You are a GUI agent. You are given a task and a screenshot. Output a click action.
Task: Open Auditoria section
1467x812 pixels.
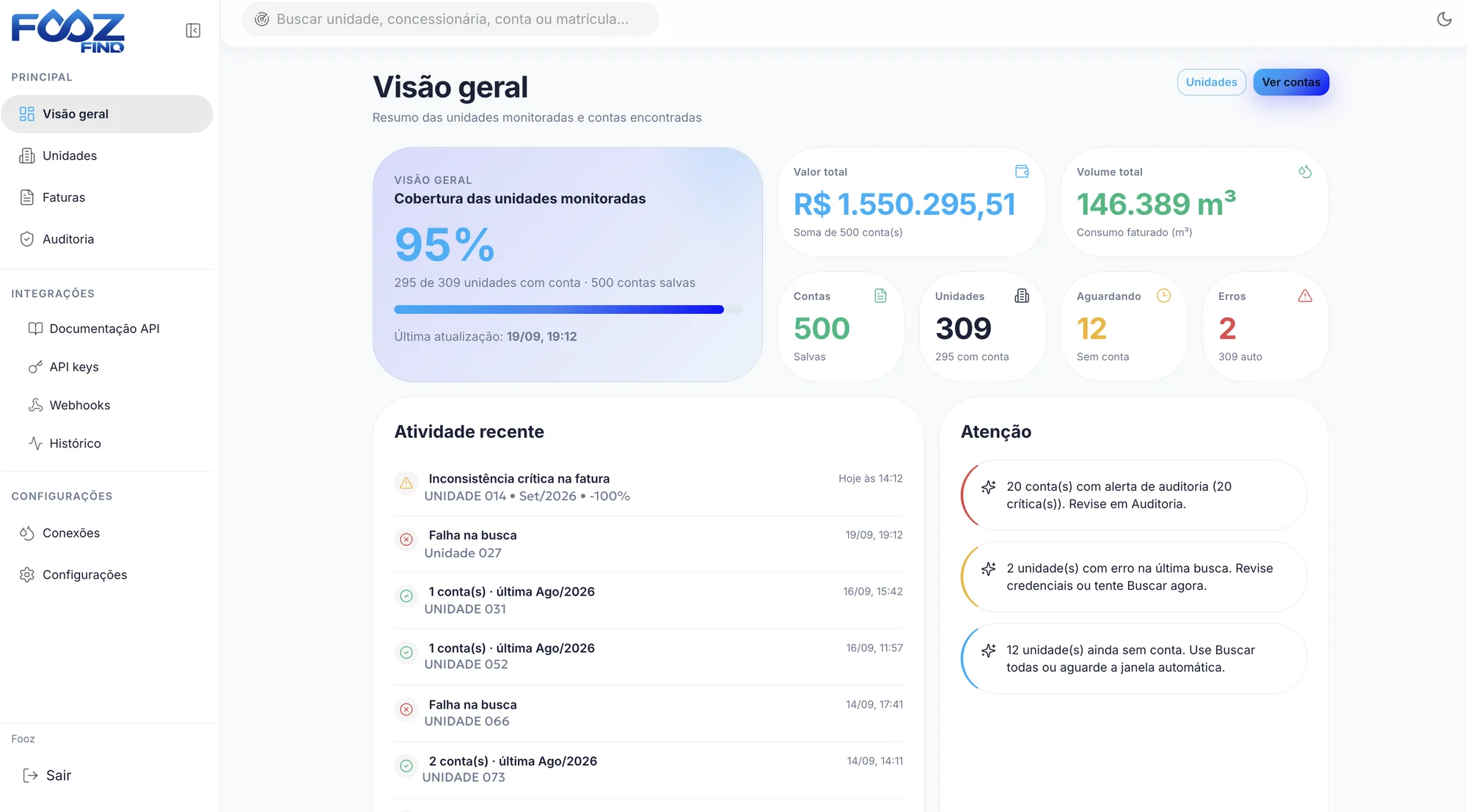pyautogui.click(x=107, y=239)
